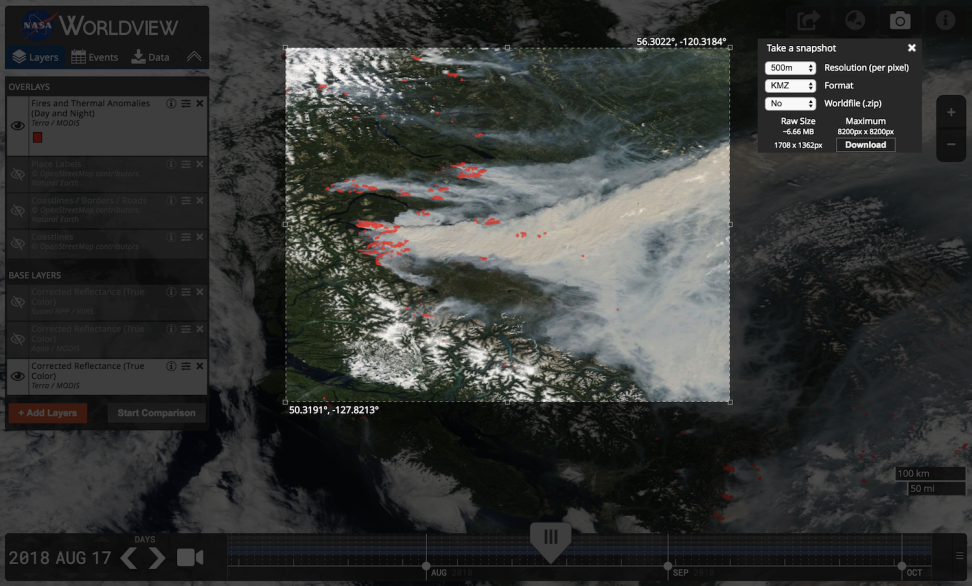Click the top-right selection corner handle
The height and width of the screenshot is (586, 972).
(730, 48)
